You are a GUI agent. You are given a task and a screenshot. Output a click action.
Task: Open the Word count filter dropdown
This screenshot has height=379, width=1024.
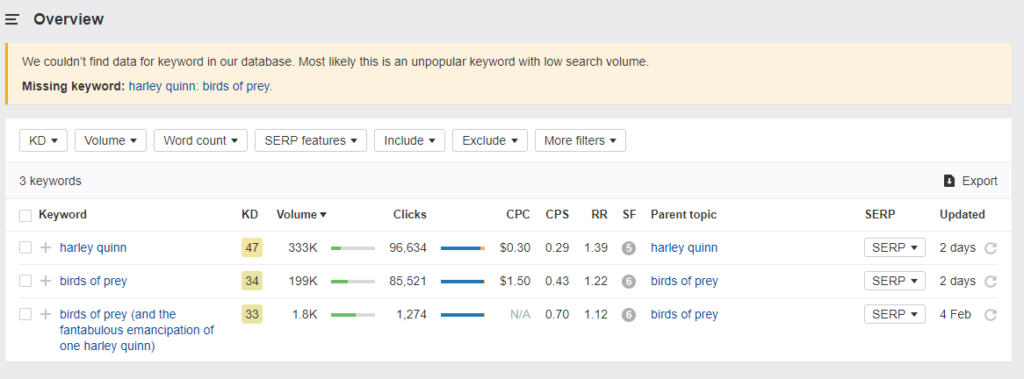point(200,140)
